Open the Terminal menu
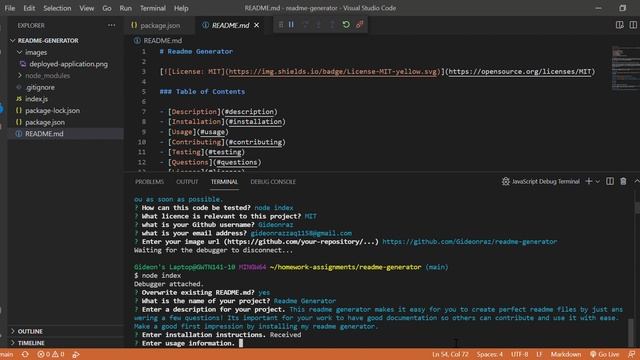 pos(153,8)
